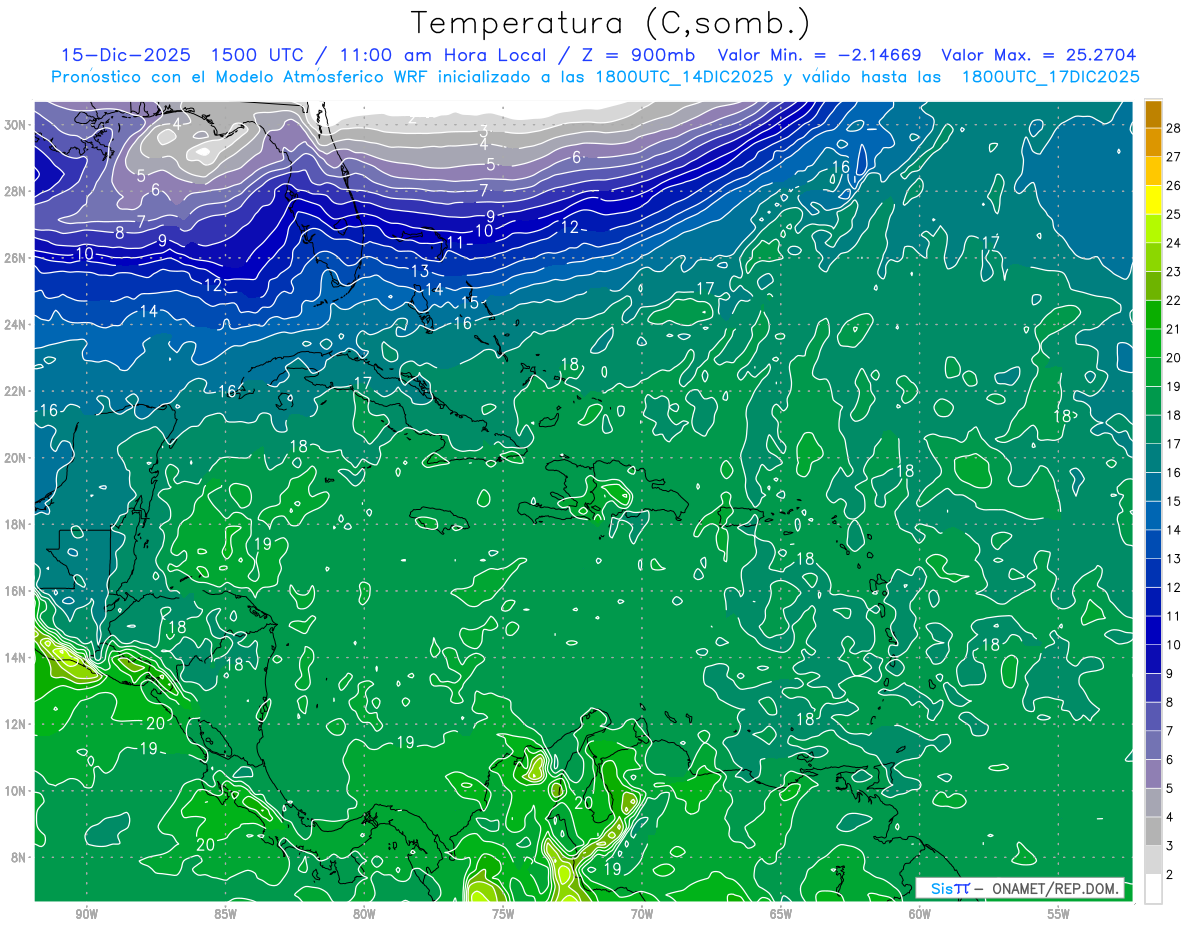
Task: Click the 85W longitude axis label
Action: click(x=225, y=914)
